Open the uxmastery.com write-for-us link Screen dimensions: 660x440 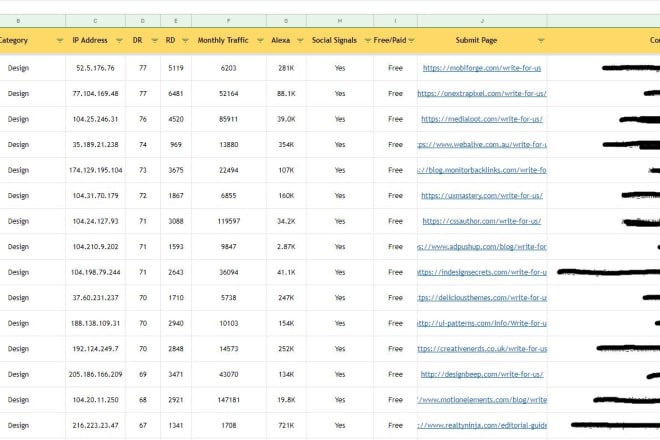482,196
